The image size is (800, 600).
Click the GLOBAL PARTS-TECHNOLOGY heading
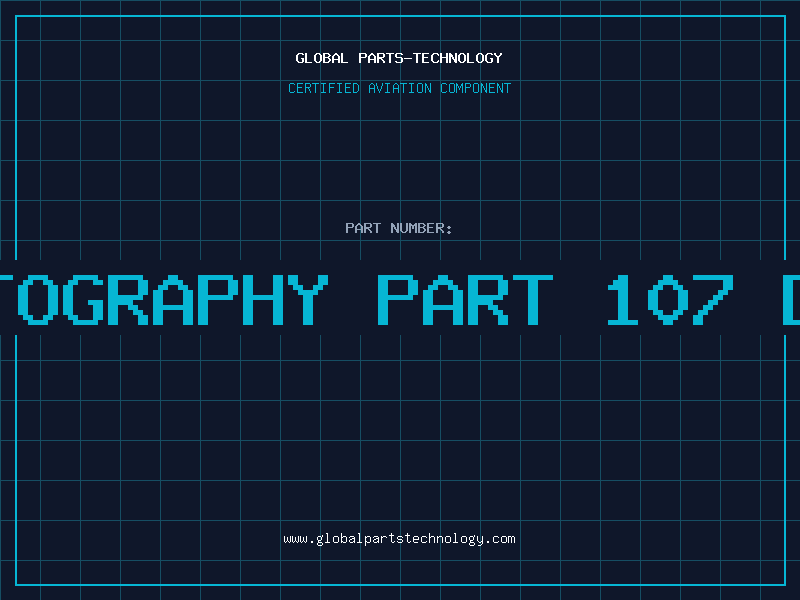(399, 58)
